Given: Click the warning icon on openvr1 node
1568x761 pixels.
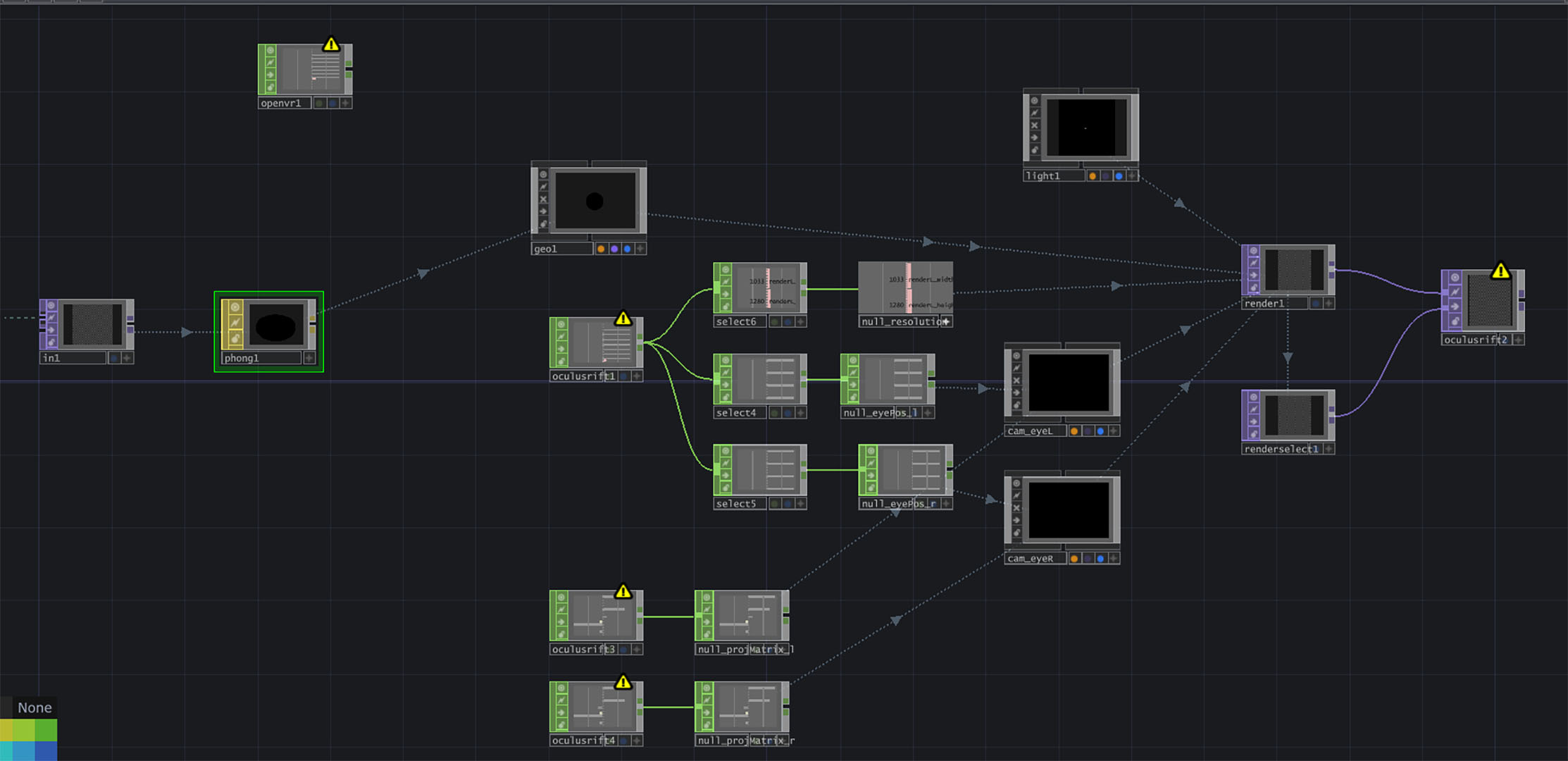Looking at the screenshot, I should 331,44.
